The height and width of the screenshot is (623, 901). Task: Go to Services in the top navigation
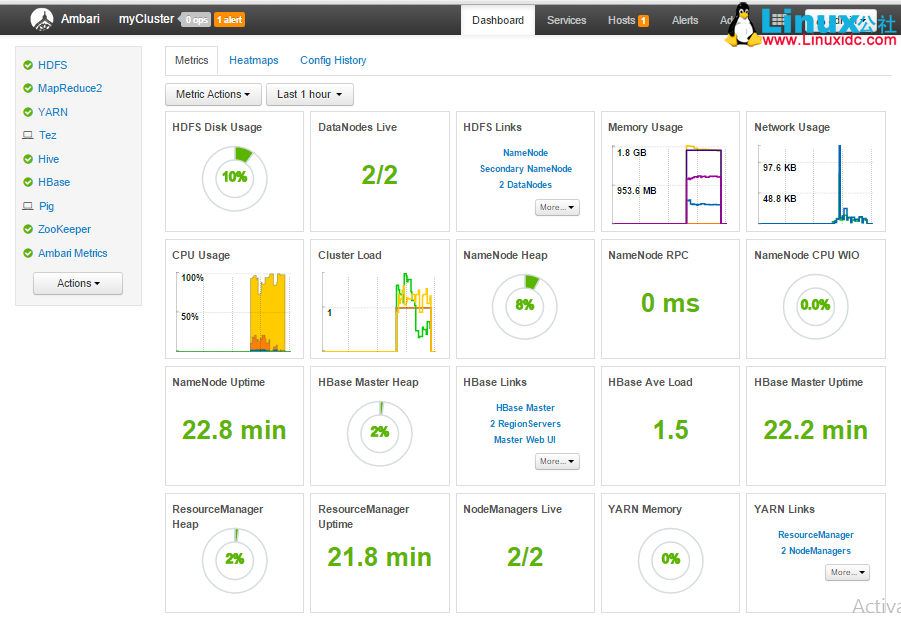566,20
